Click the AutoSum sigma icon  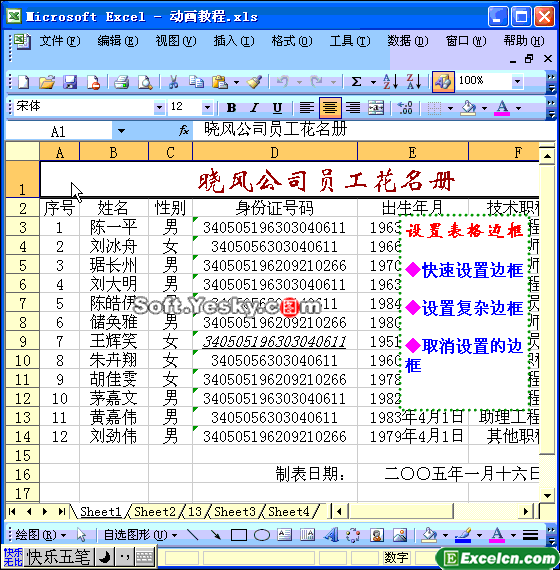pos(357,82)
